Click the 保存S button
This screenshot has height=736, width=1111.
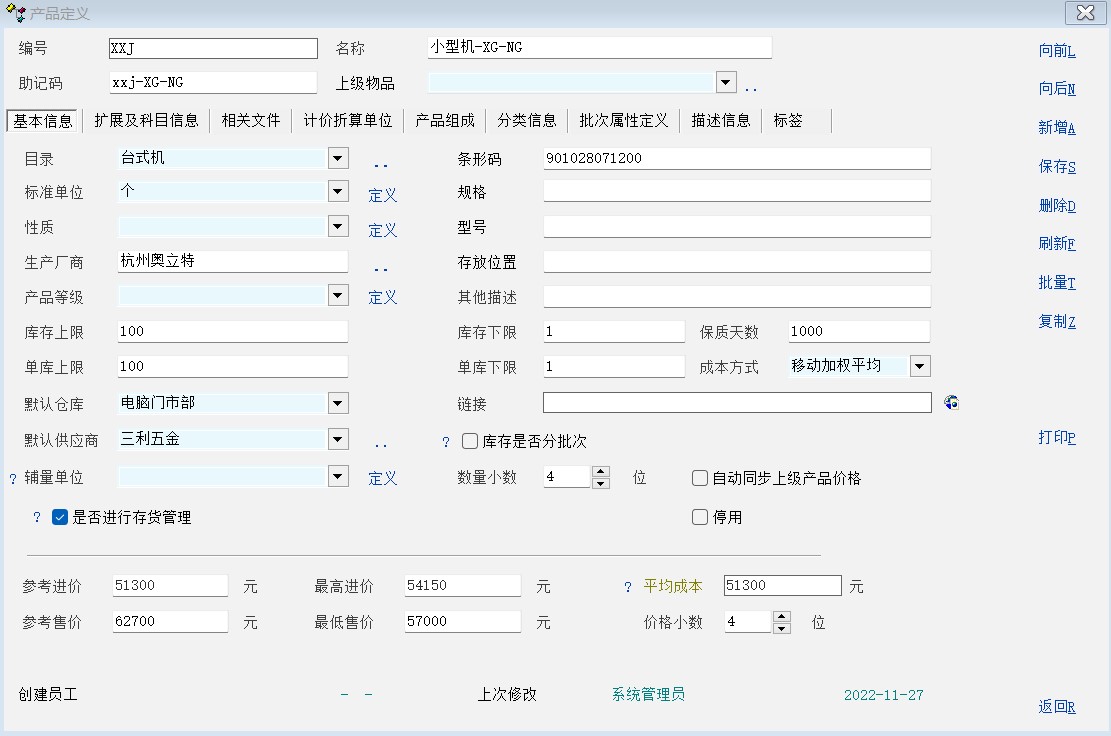click(1057, 167)
